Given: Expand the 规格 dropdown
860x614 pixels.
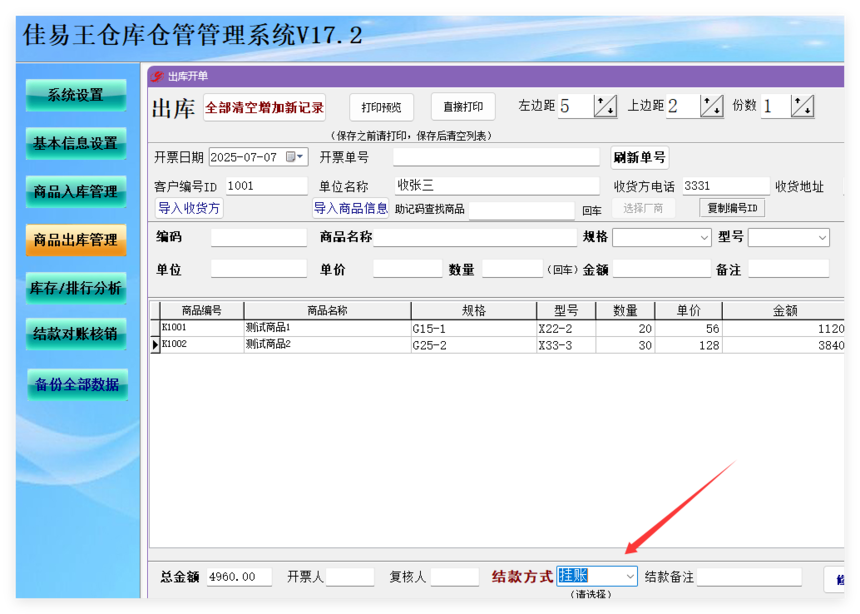Looking at the screenshot, I should 704,238.
